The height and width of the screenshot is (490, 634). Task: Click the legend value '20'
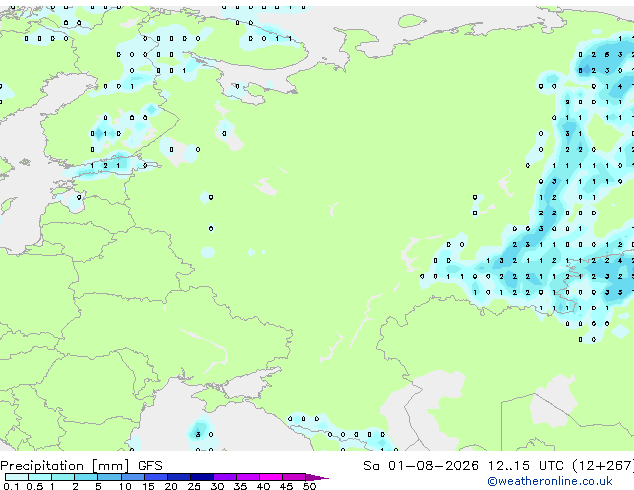coord(171,486)
